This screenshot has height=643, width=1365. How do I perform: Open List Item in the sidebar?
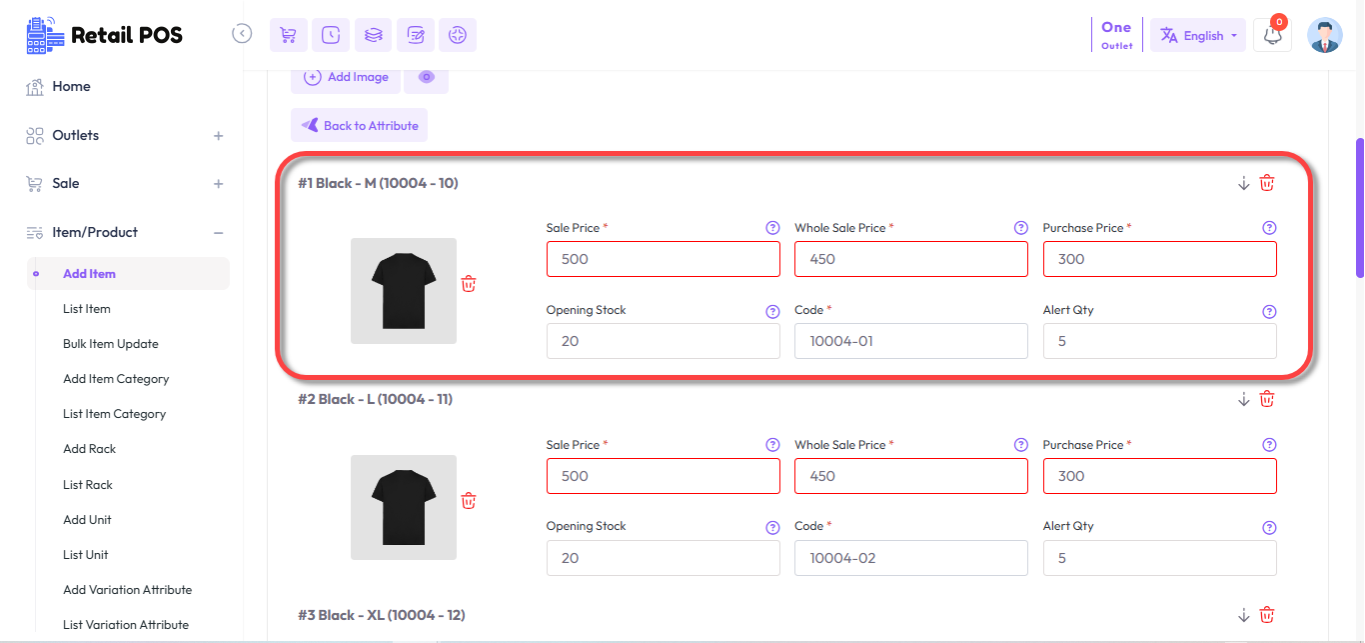click(x=87, y=309)
